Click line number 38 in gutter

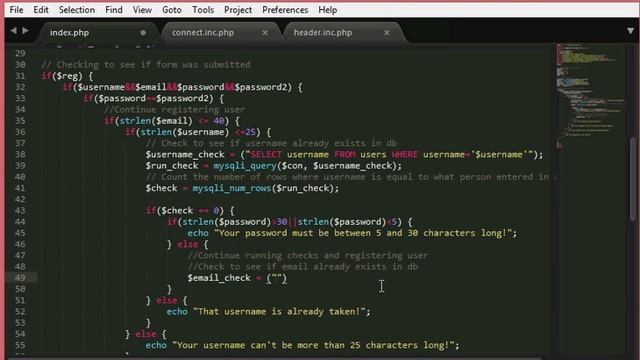(x=20, y=154)
